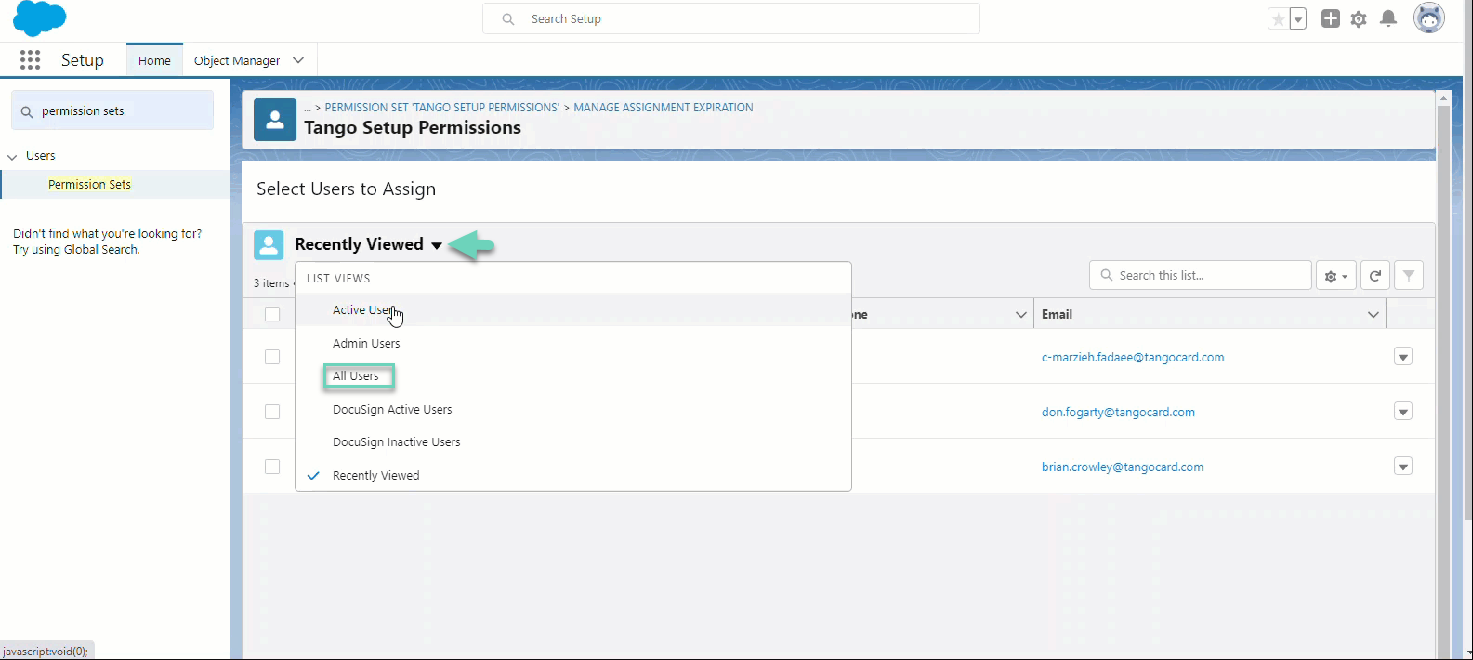Open c-marzieh.fadaee@tangocard.com email link
The image size is (1473, 660).
1133,357
